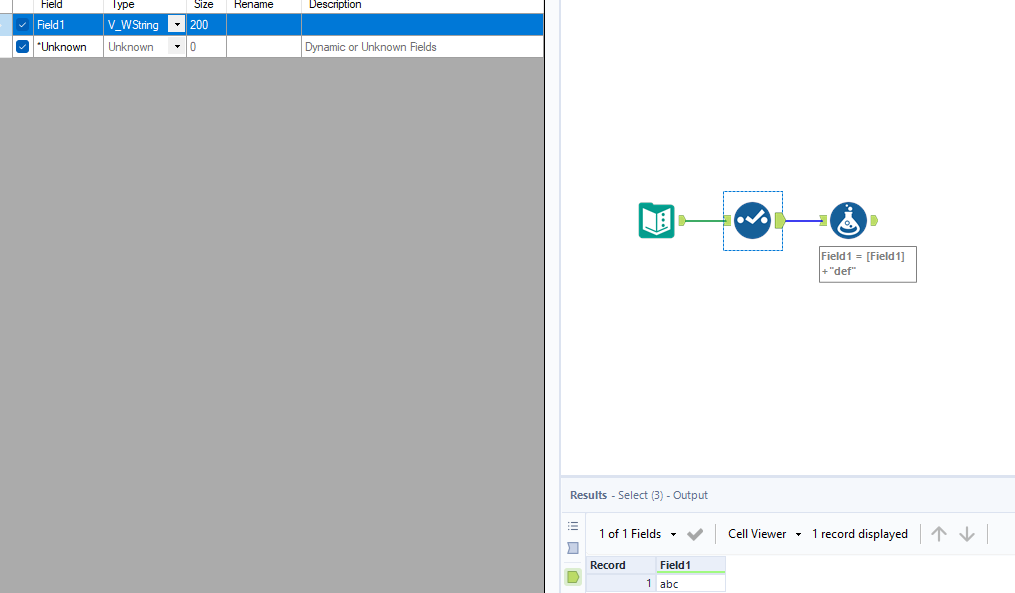Click the checkmark icon beside 1 of 1 Fields
This screenshot has width=1015, height=593.
coord(695,533)
